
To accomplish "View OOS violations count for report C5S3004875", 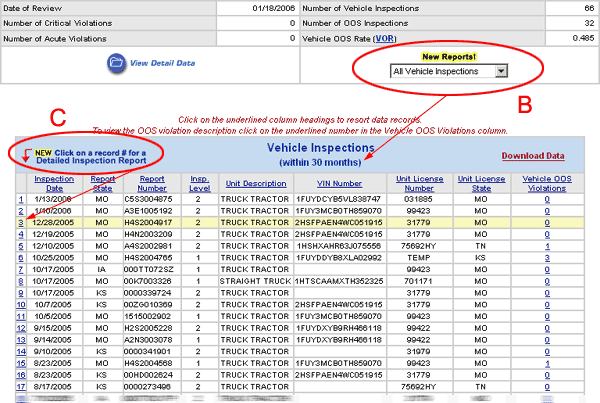I will pyautogui.click(x=547, y=199).
